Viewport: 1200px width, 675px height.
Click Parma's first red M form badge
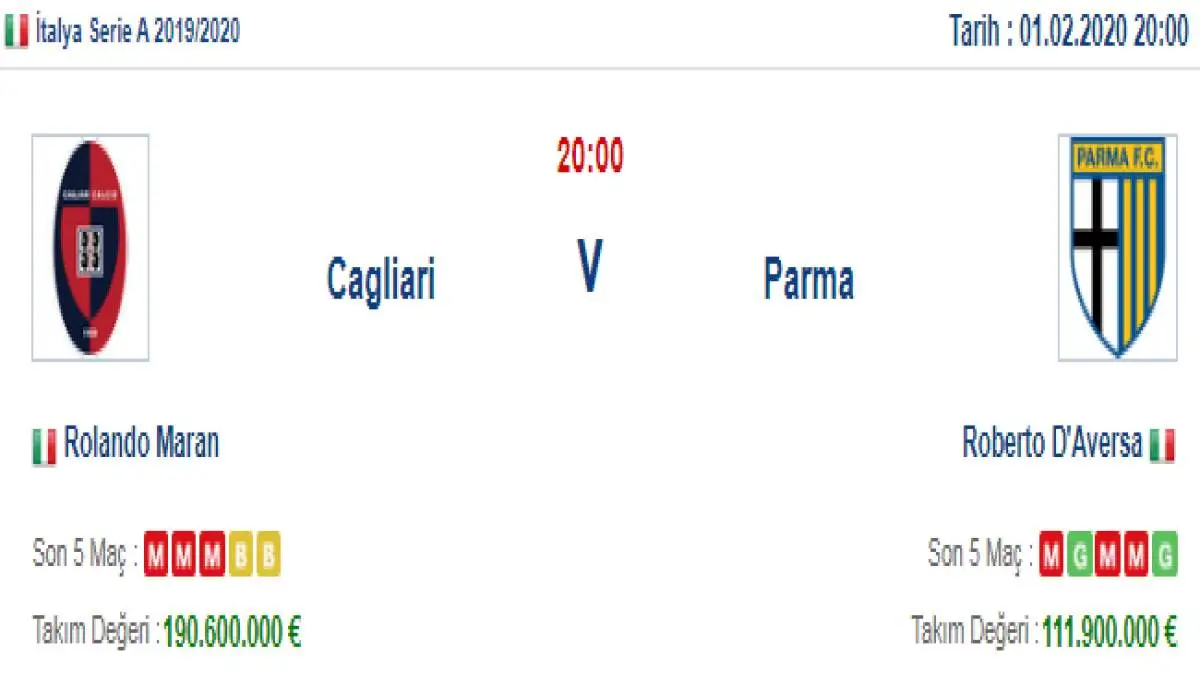click(1052, 556)
